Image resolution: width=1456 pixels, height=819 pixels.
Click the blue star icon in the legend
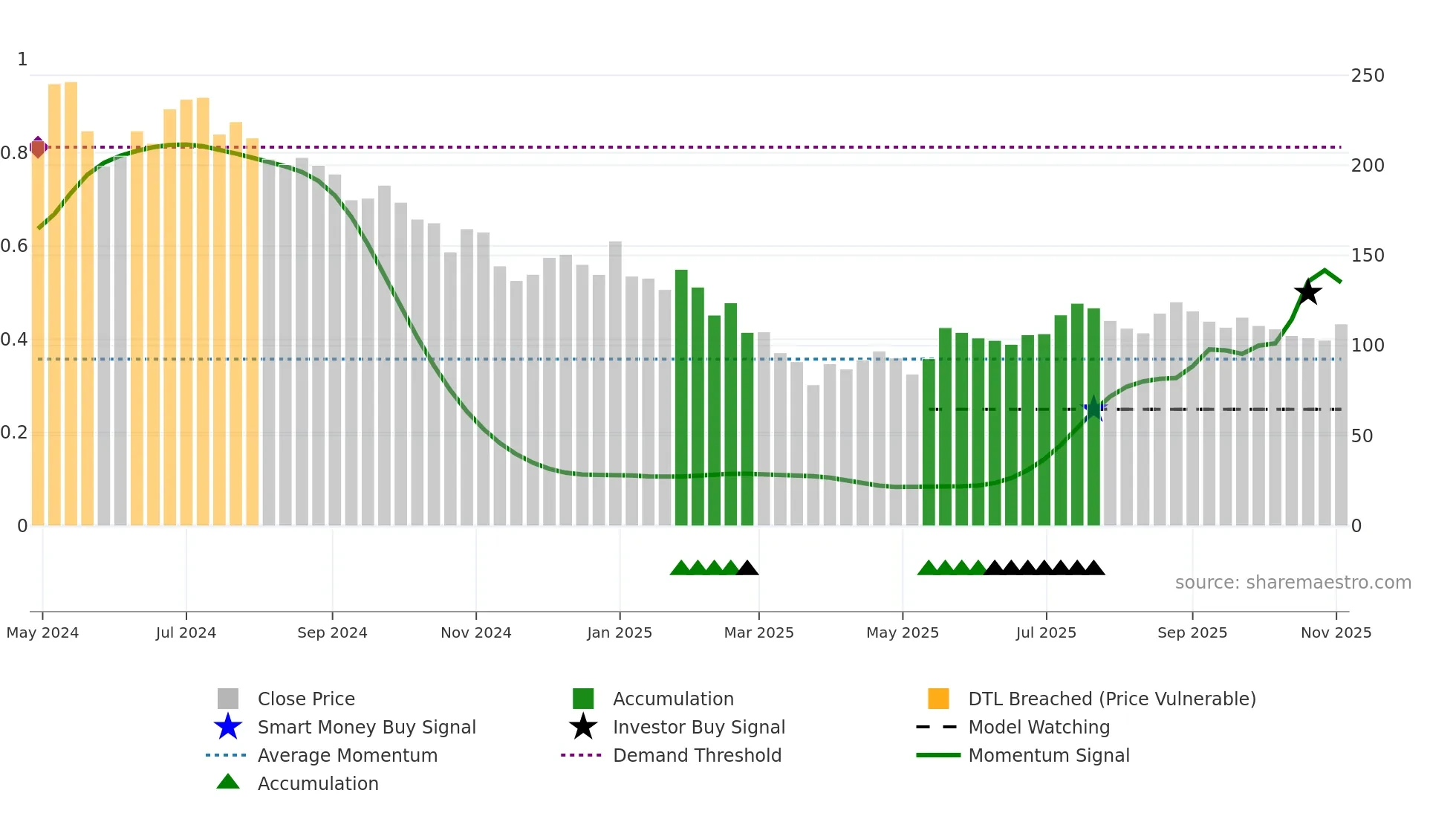click(227, 727)
